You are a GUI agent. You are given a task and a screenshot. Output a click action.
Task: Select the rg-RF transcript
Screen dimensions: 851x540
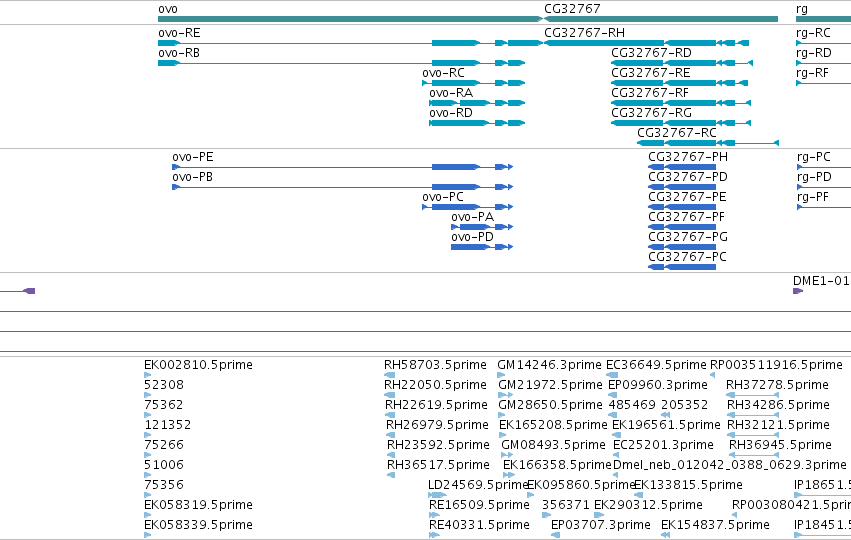[x=823, y=83]
